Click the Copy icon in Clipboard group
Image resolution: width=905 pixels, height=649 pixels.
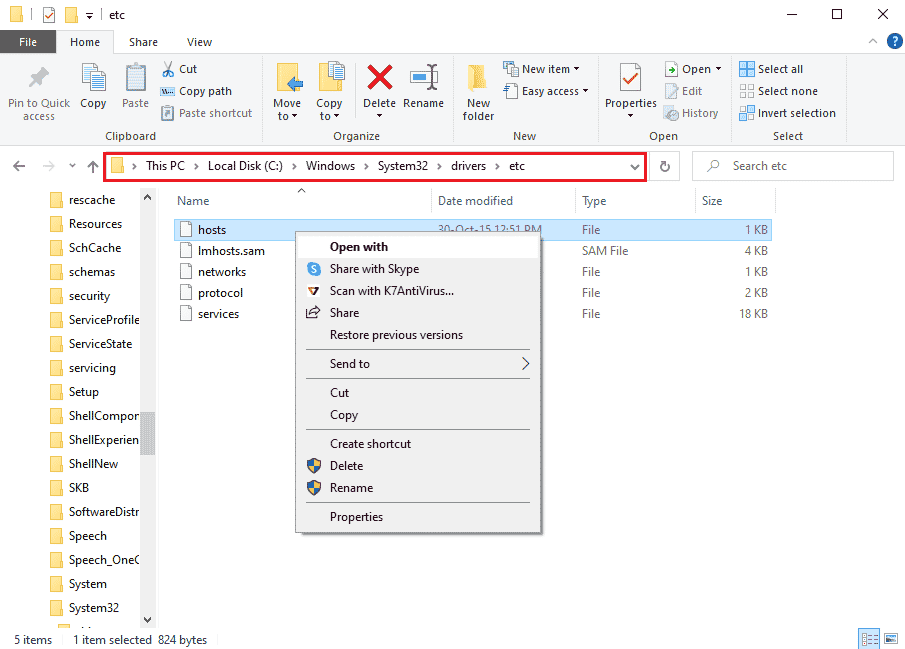[x=93, y=79]
